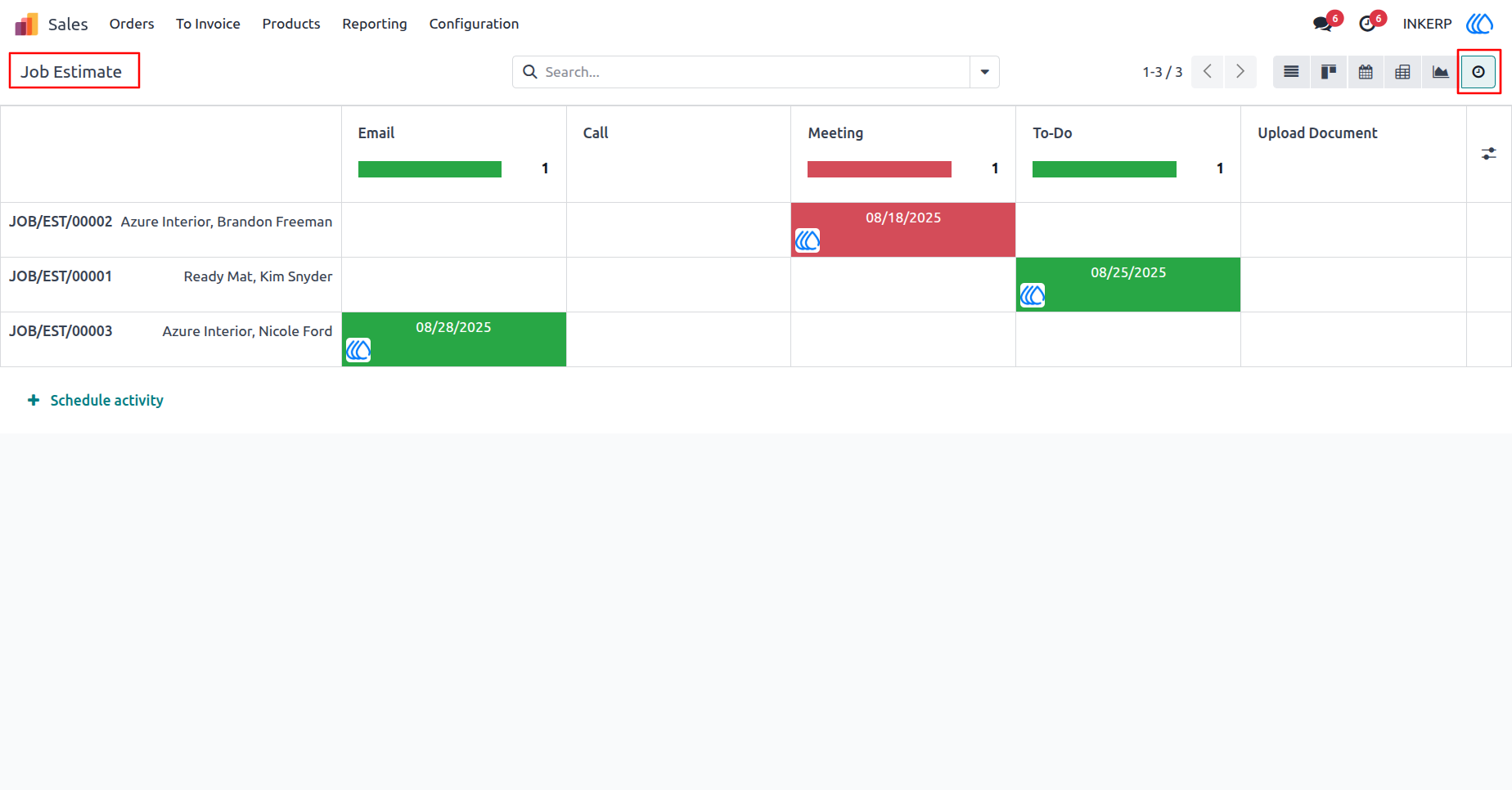
Task: Open activity type column settings
Action: [1489, 154]
